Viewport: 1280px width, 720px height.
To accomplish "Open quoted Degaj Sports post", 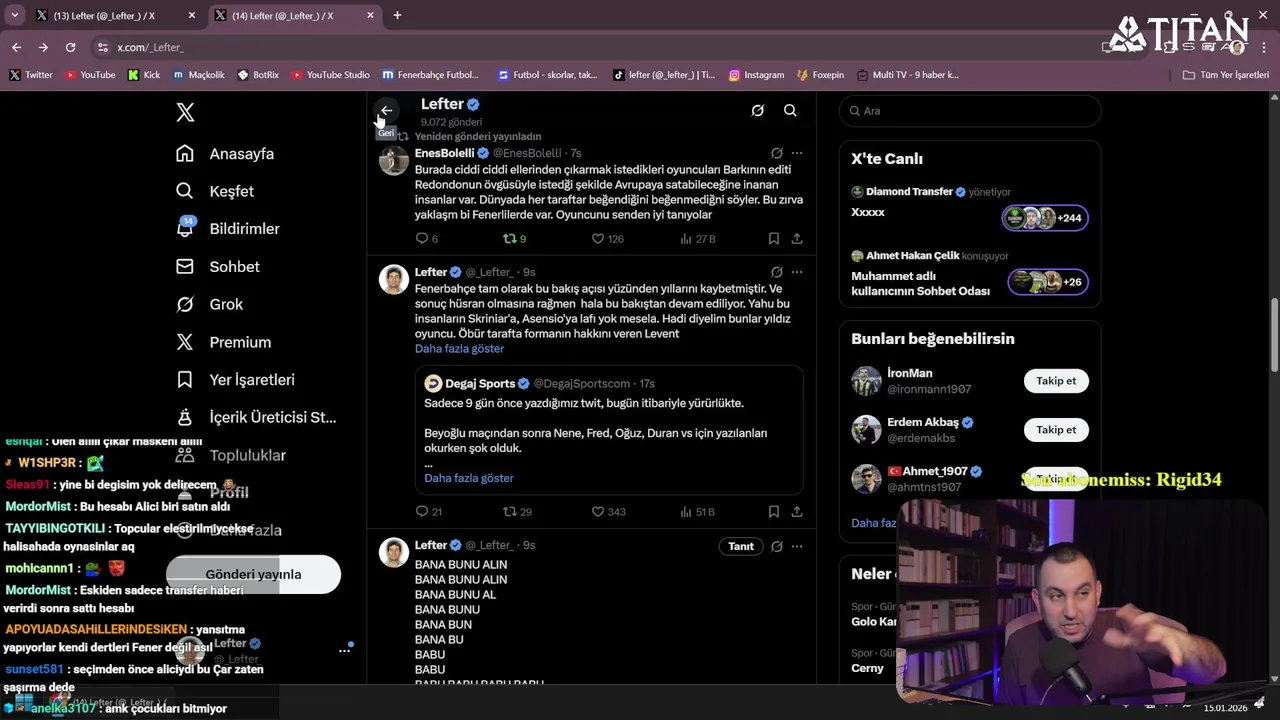I will point(609,430).
